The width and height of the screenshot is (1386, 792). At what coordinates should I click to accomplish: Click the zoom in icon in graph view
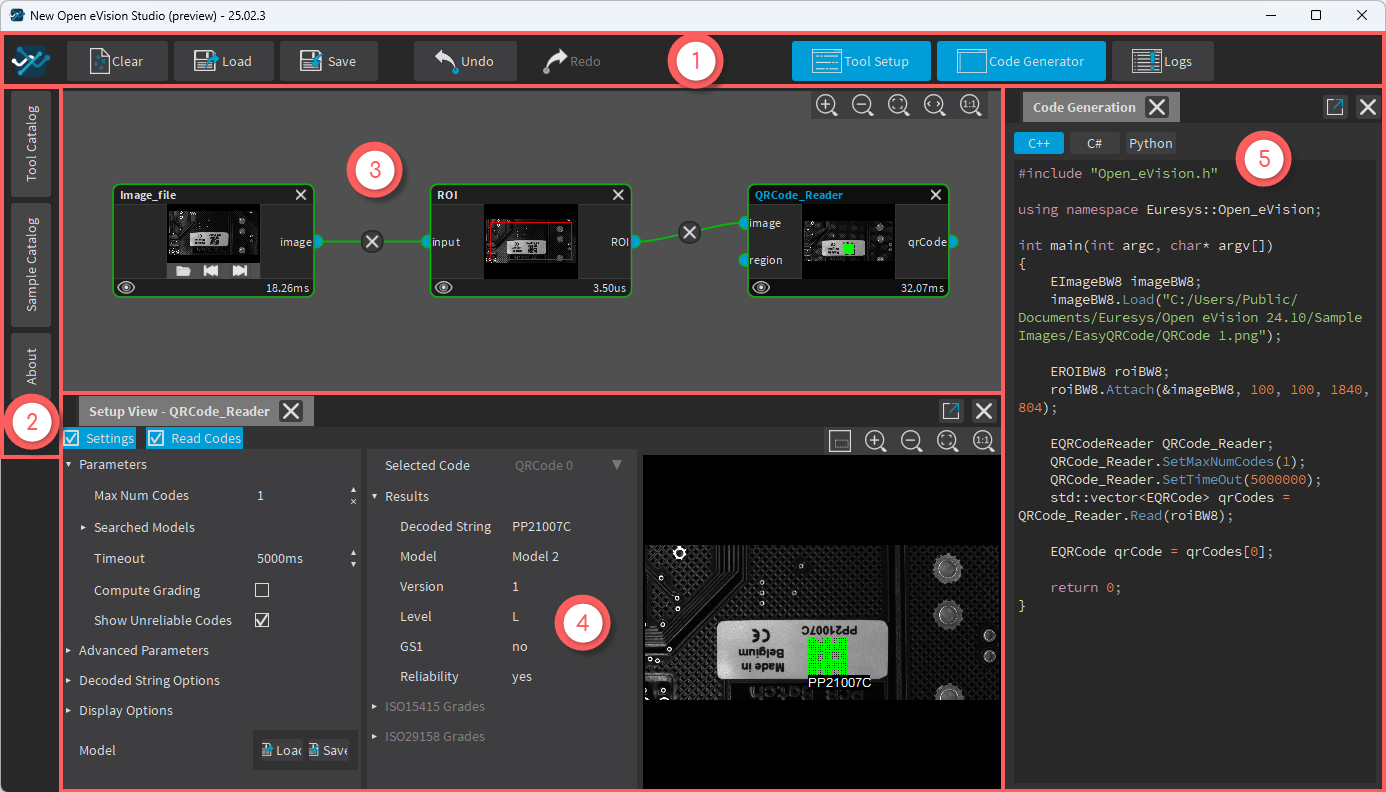pos(827,105)
